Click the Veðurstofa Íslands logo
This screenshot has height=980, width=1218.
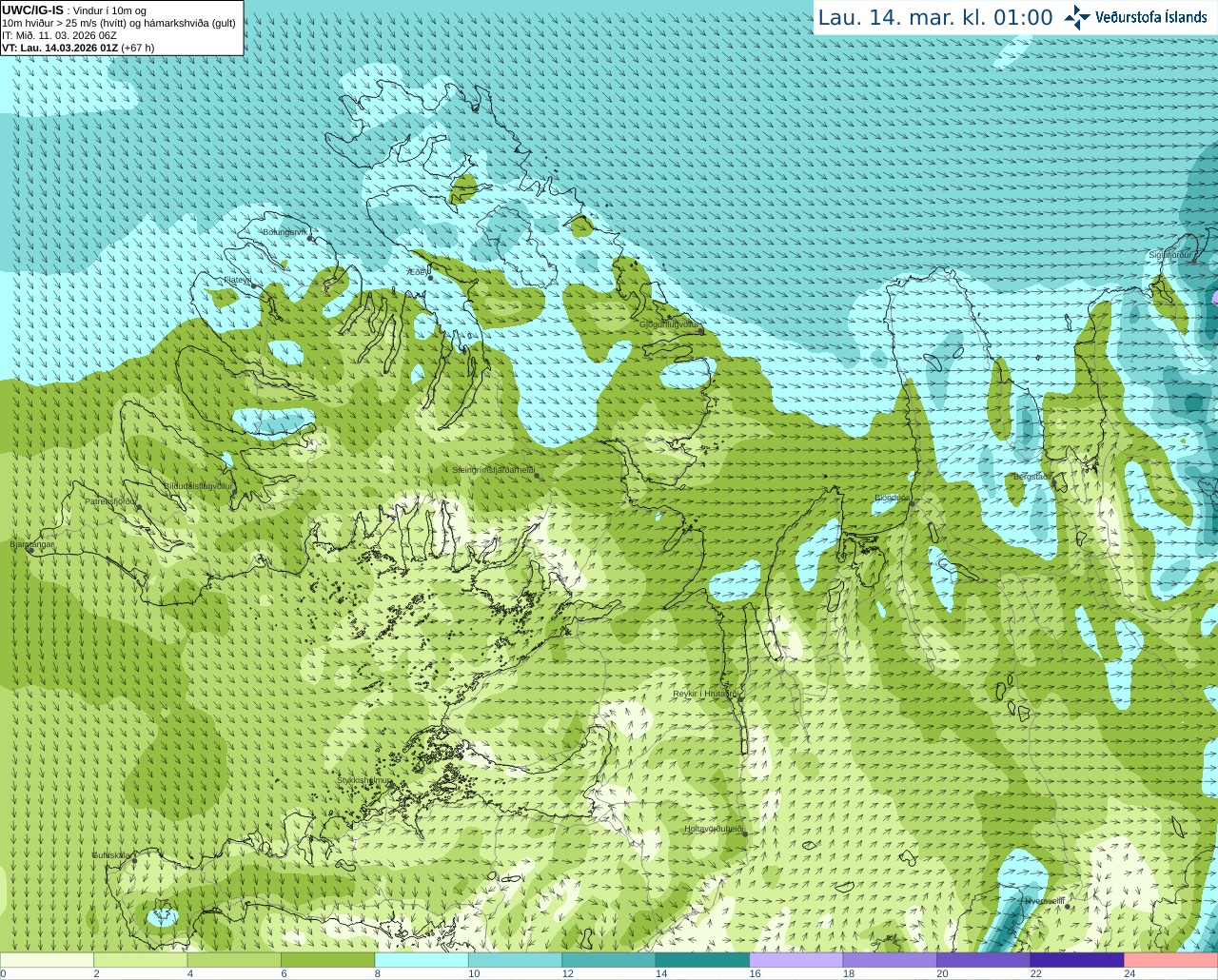1135,17
